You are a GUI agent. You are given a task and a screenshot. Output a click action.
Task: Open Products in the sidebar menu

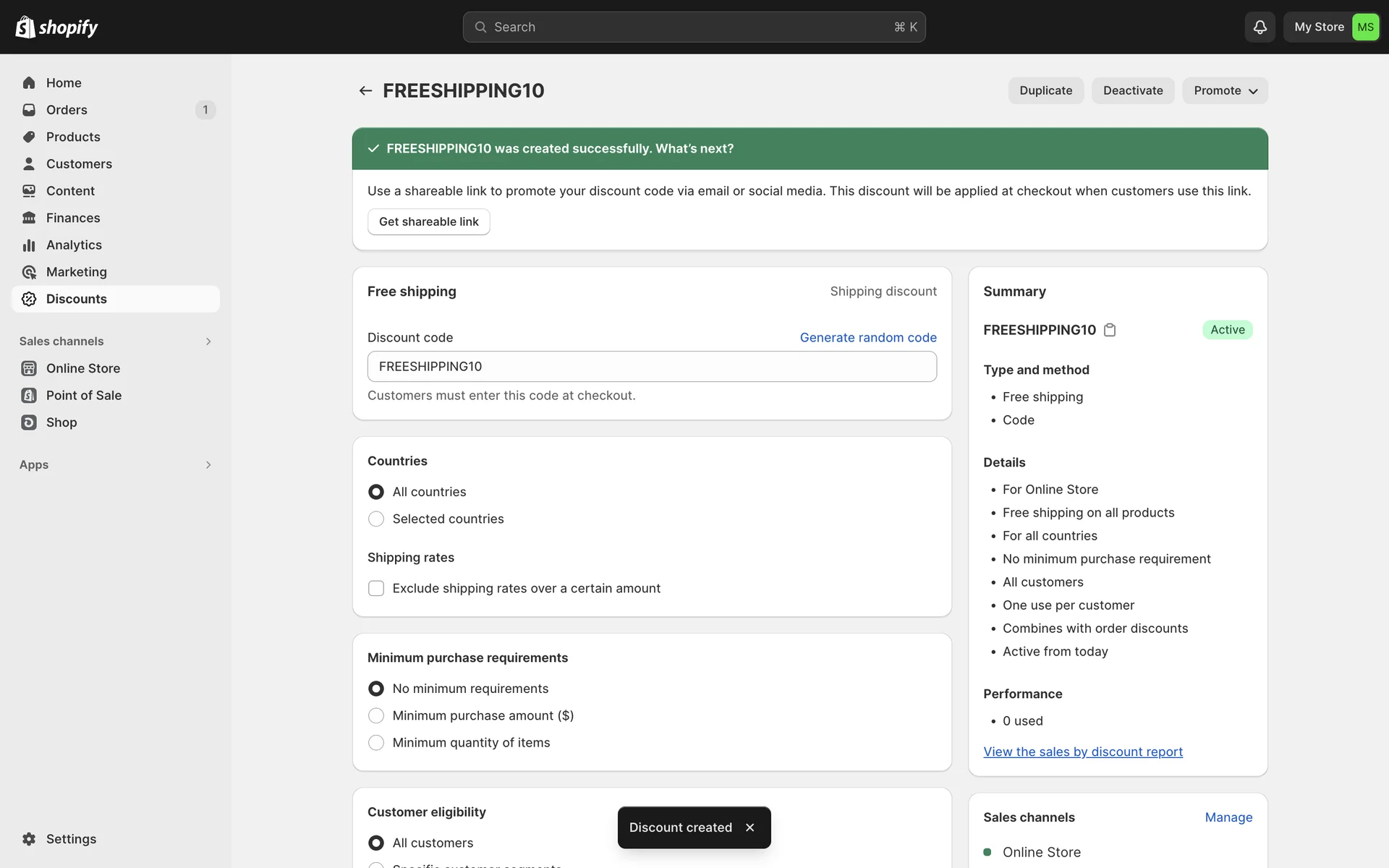[73, 137]
